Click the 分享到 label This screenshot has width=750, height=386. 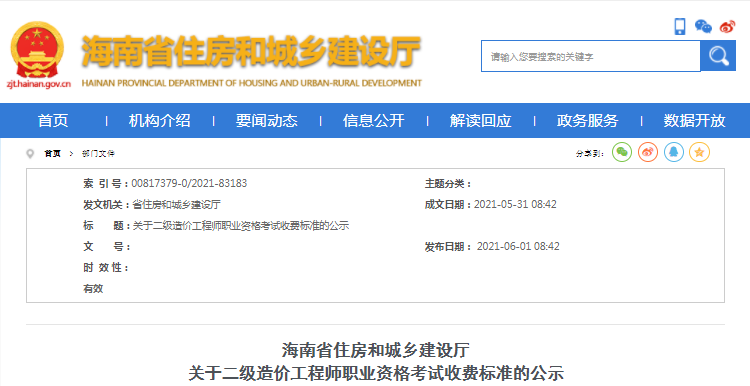pos(590,154)
